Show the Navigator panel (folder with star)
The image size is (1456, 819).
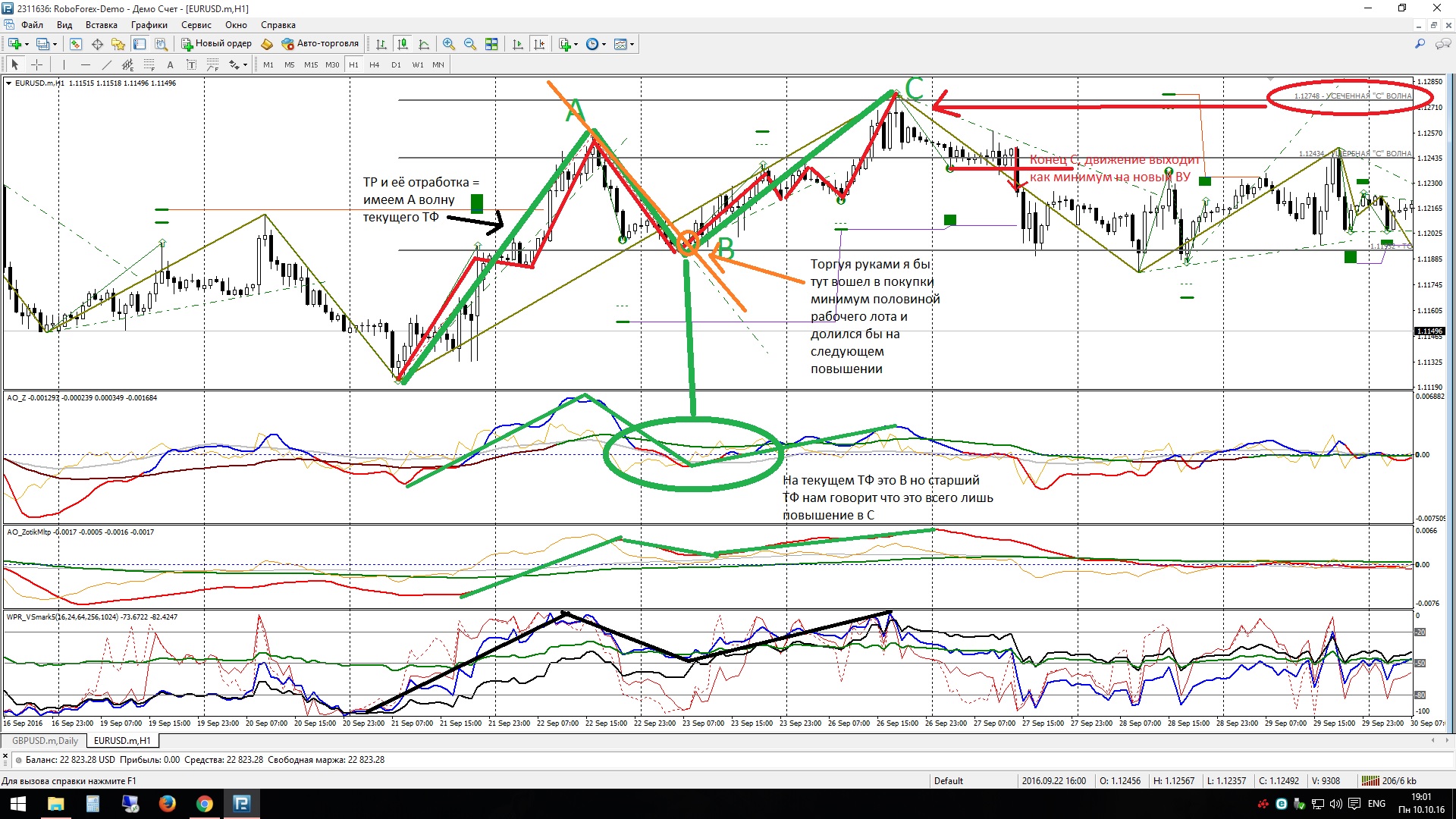pos(118,44)
